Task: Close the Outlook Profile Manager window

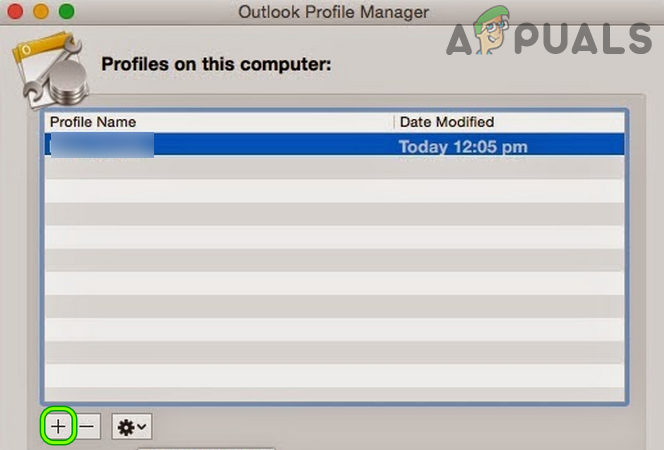Action: (15, 11)
